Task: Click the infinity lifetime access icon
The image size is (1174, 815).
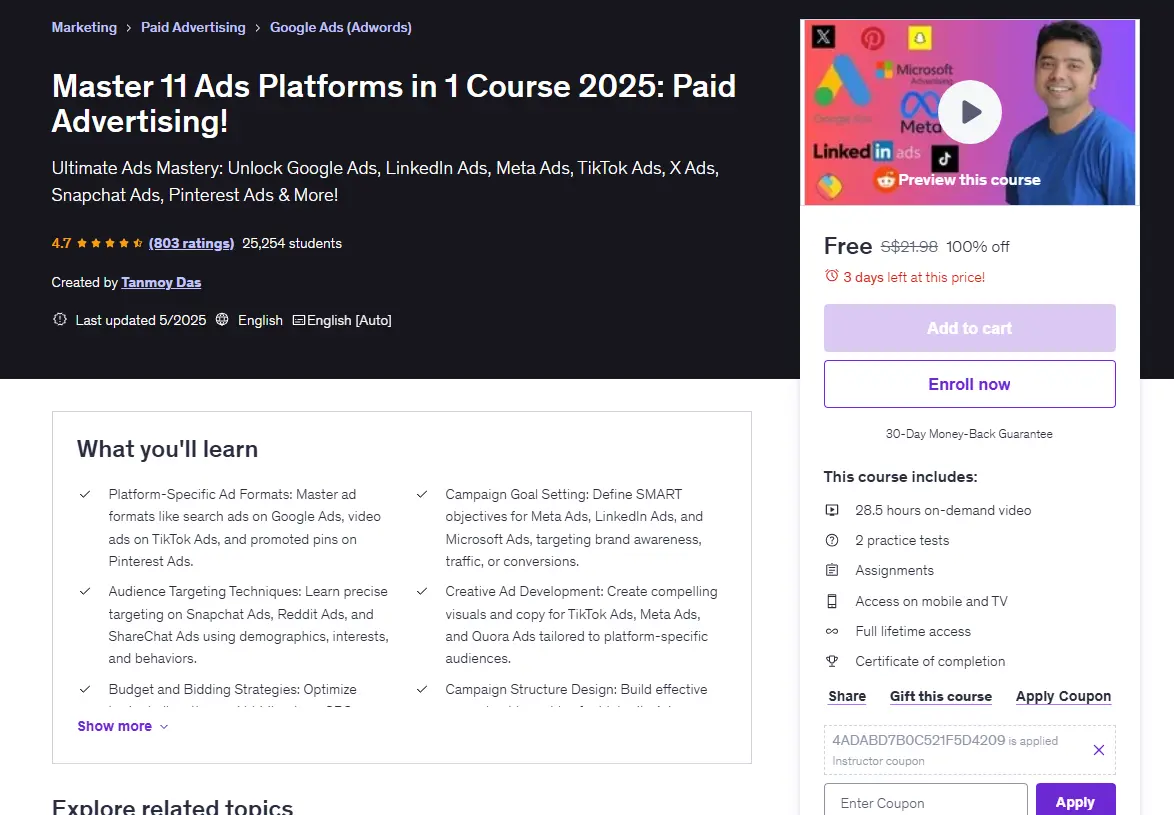Action: (x=832, y=632)
